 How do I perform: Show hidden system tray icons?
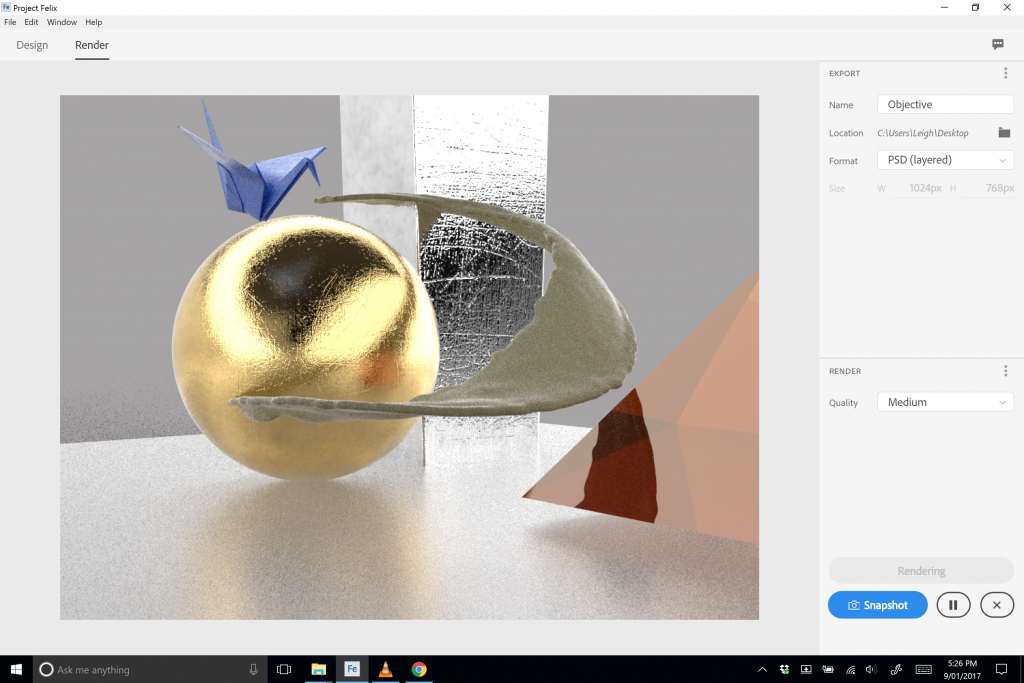pyautogui.click(x=762, y=669)
